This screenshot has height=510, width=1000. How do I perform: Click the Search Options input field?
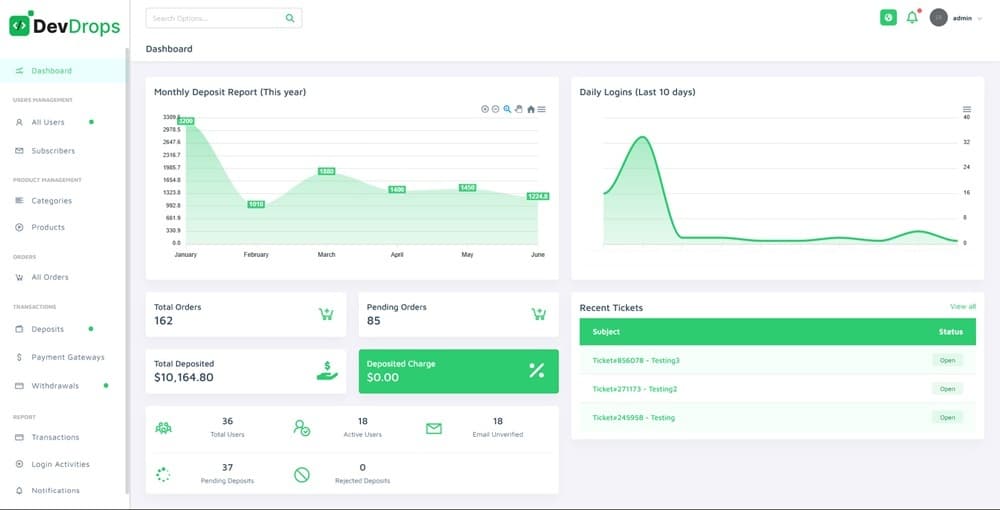click(212, 18)
